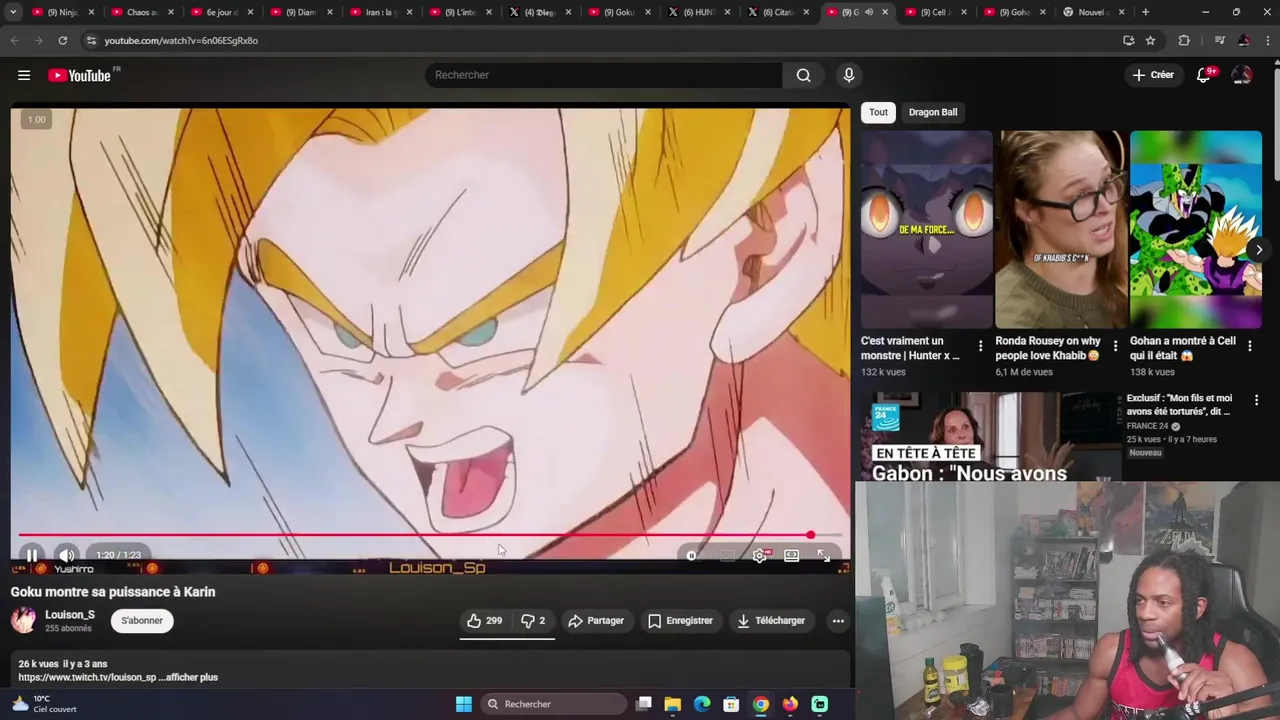
Task: Reload the page in Chrome
Action: click(62, 40)
